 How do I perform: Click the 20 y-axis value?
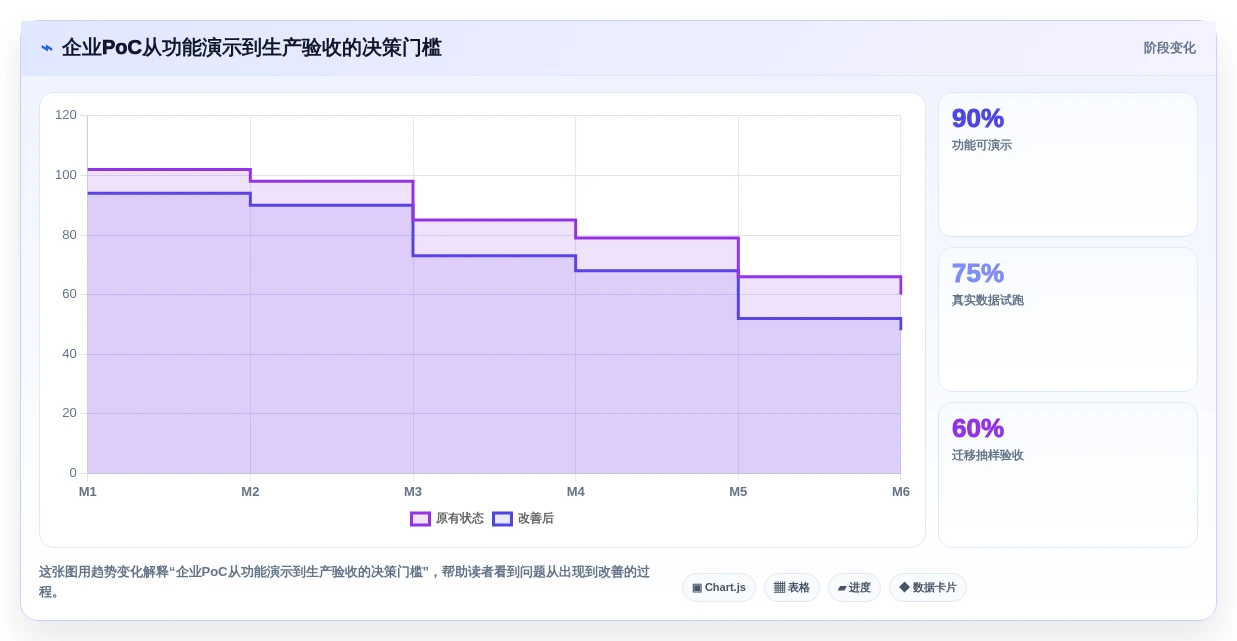click(69, 413)
